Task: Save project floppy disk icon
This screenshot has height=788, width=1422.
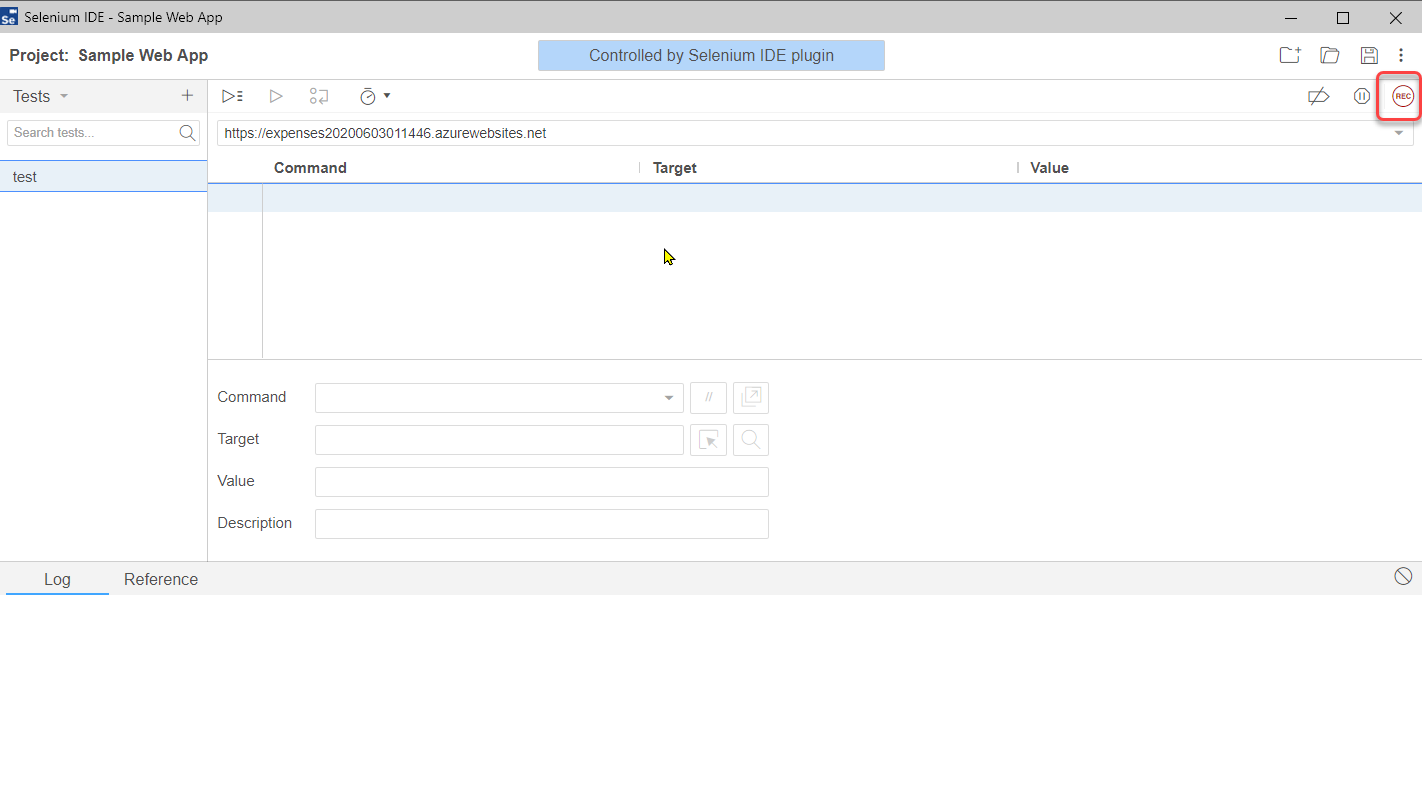Action: pos(1369,55)
